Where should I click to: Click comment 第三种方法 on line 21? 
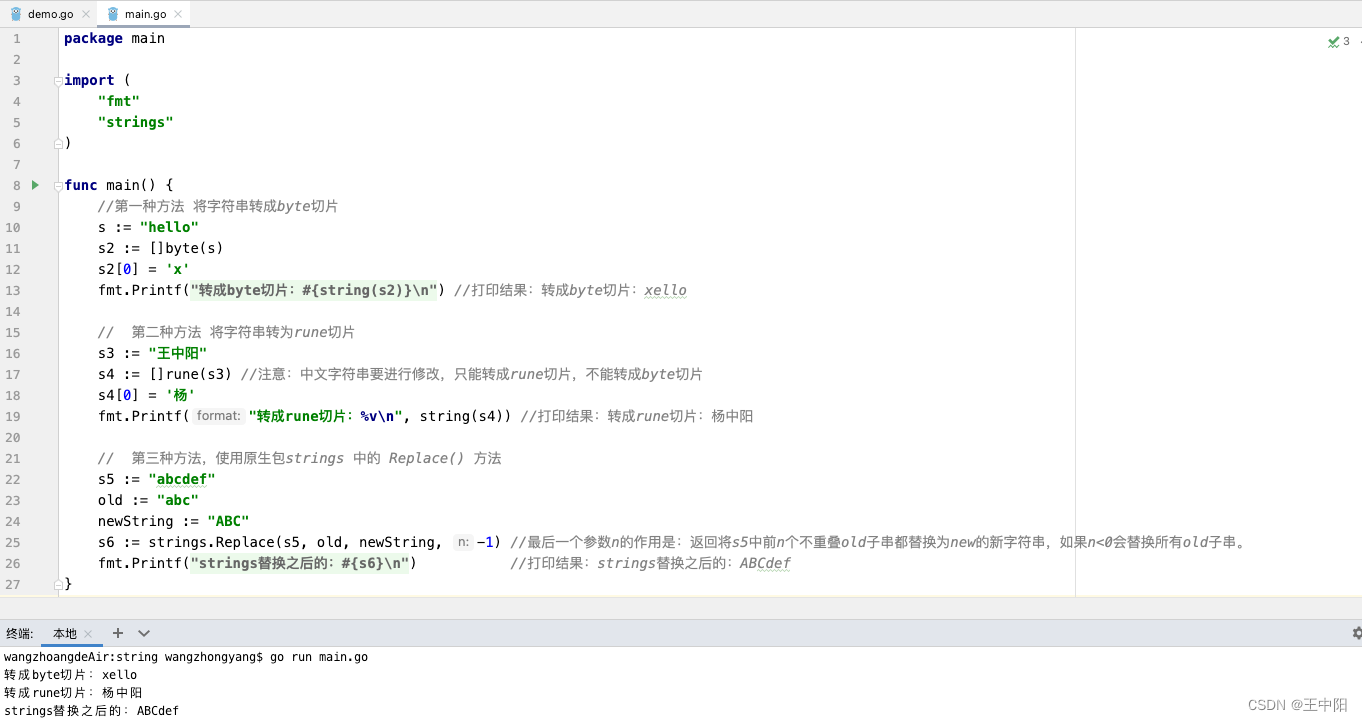point(299,458)
